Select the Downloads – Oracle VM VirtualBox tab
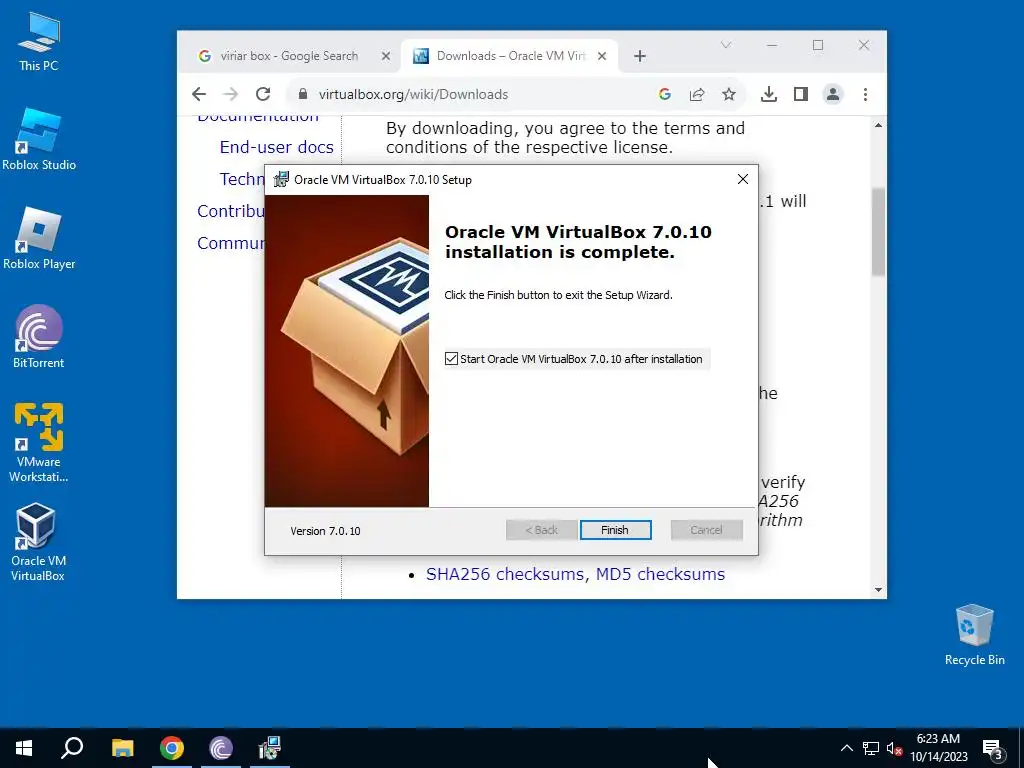This screenshot has height=768, width=1024. tap(511, 56)
